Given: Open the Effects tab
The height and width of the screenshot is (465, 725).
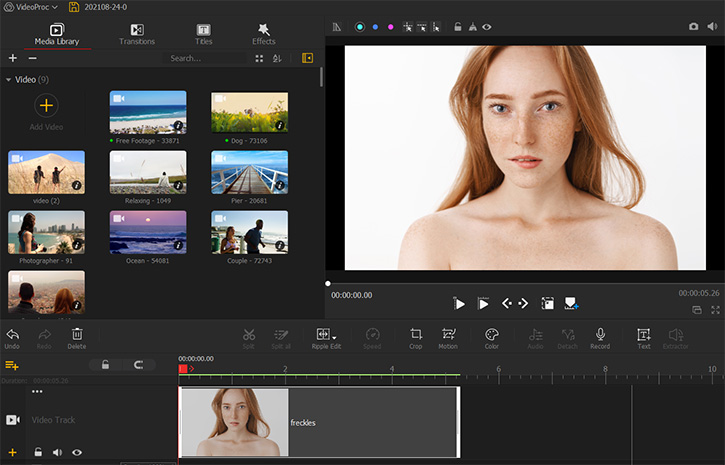Looking at the screenshot, I should click(x=264, y=35).
